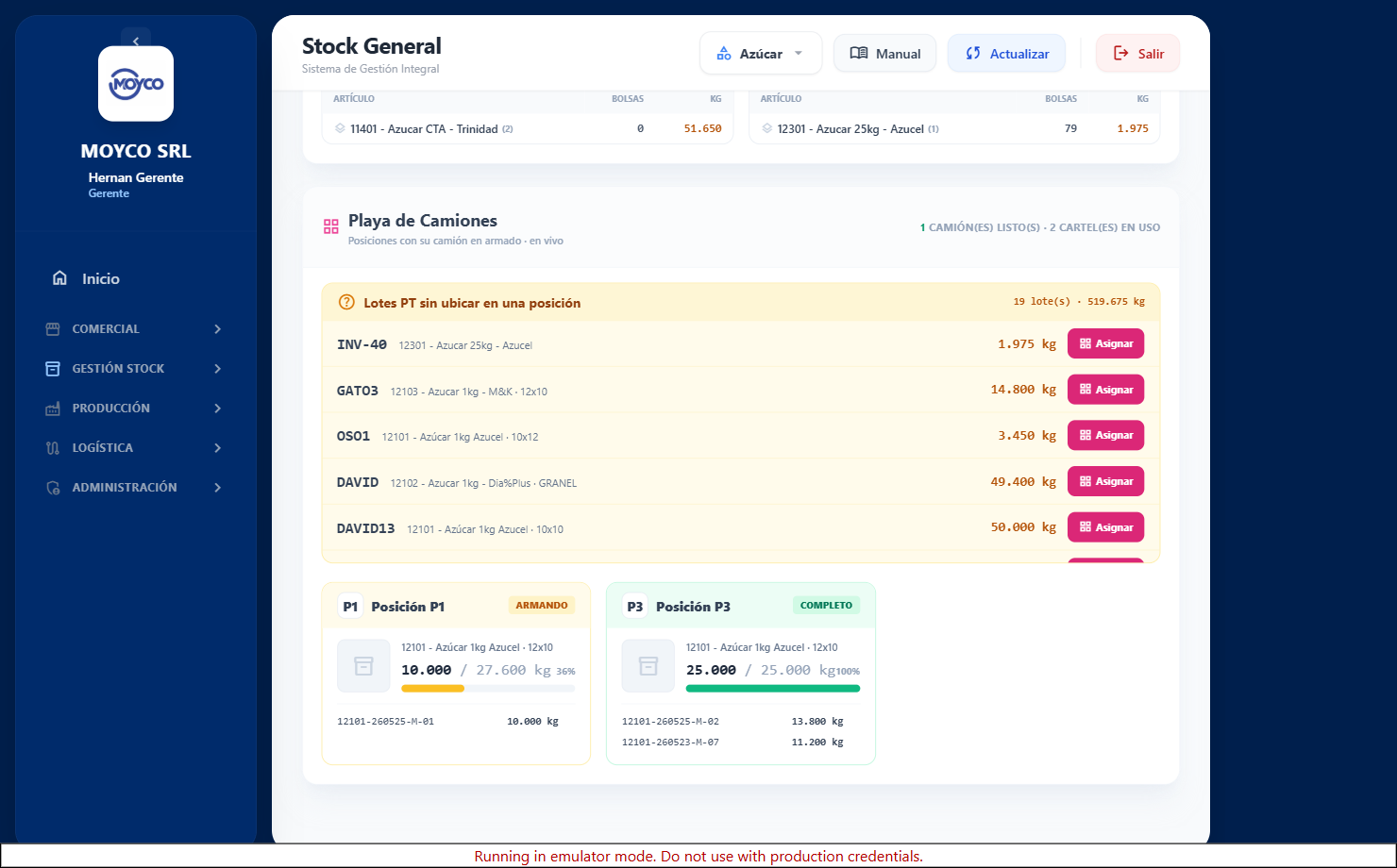Click the MOYCO logo in sidebar
Screen dimensions: 1397x868
(x=136, y=84)
